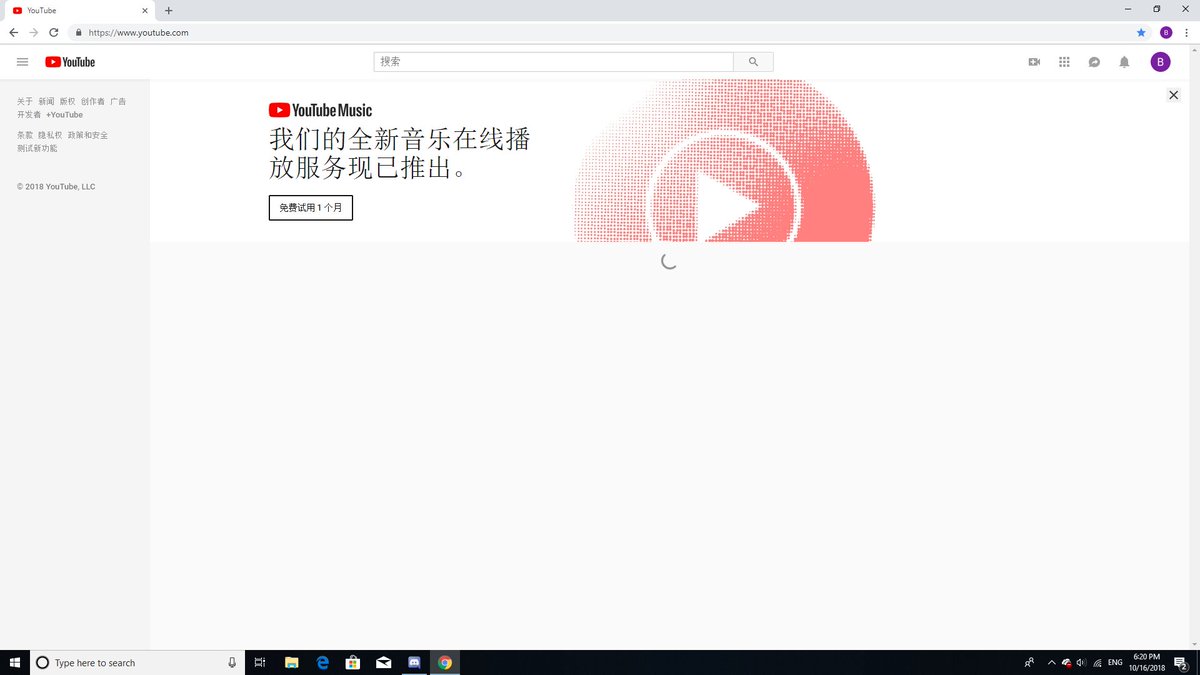Open the Windows Start menu
This screenshot has height=675, width=1200.
(15, 662)
